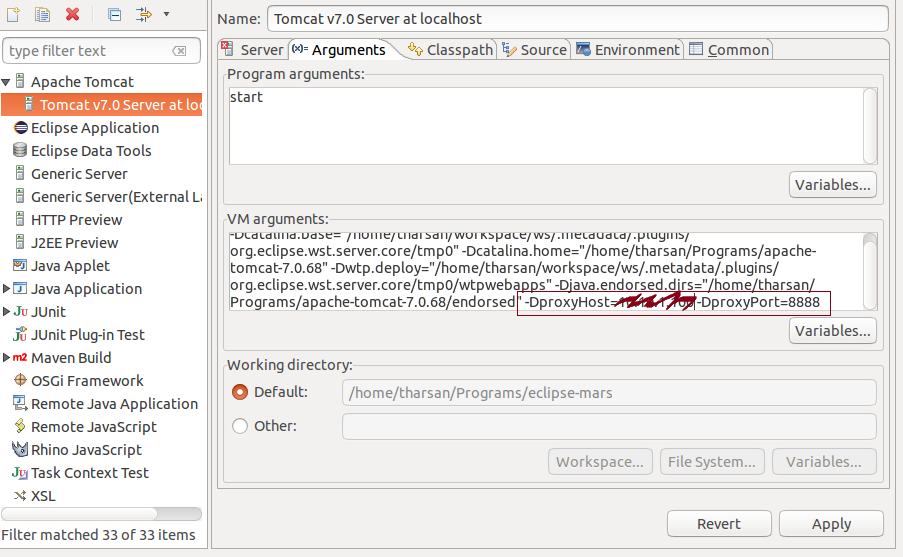Image resolution: width=903 pixels, height=557 pixels.
Task: Select Eclipse Data Tools entry
Action: tap(91, 151)
